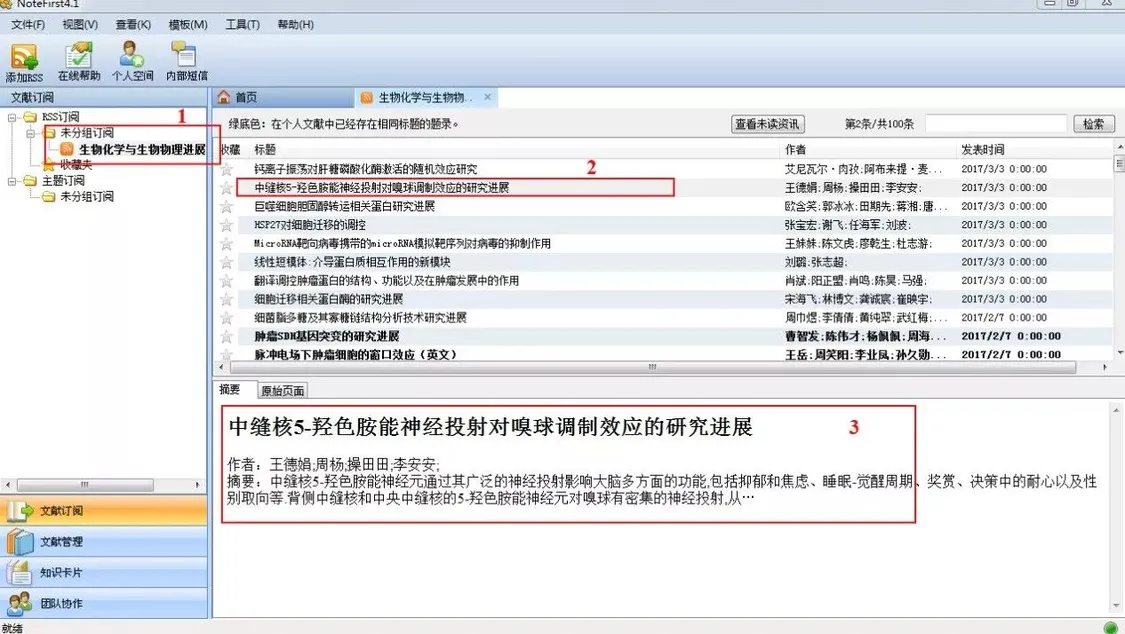Screen dimensions: 1125x634
Task: Open the 知识卡片 navigation section
Action: (x=103, y=572)
